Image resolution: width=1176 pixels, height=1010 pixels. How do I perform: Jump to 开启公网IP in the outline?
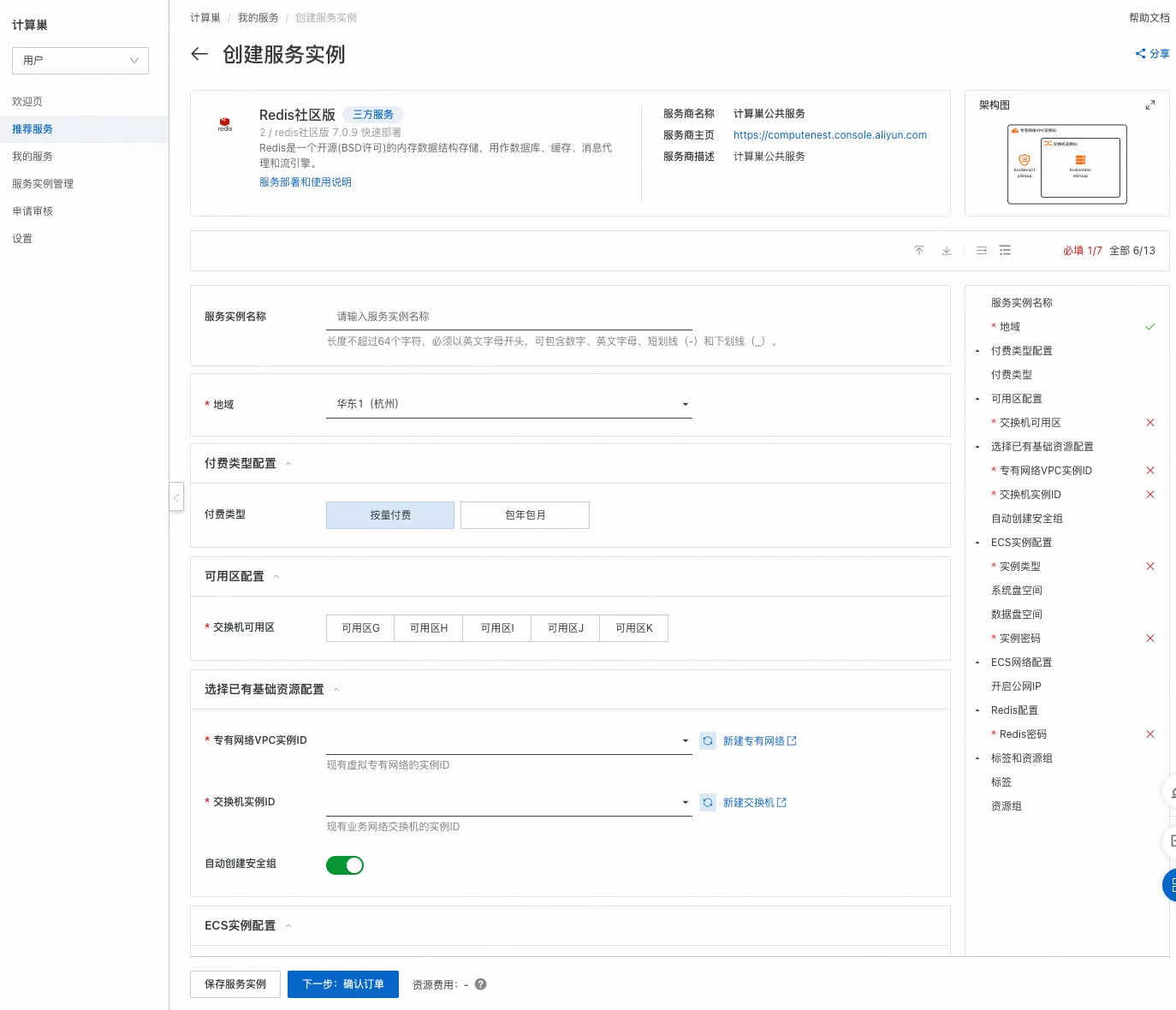pyautogui.click(x=1016, y=686)
